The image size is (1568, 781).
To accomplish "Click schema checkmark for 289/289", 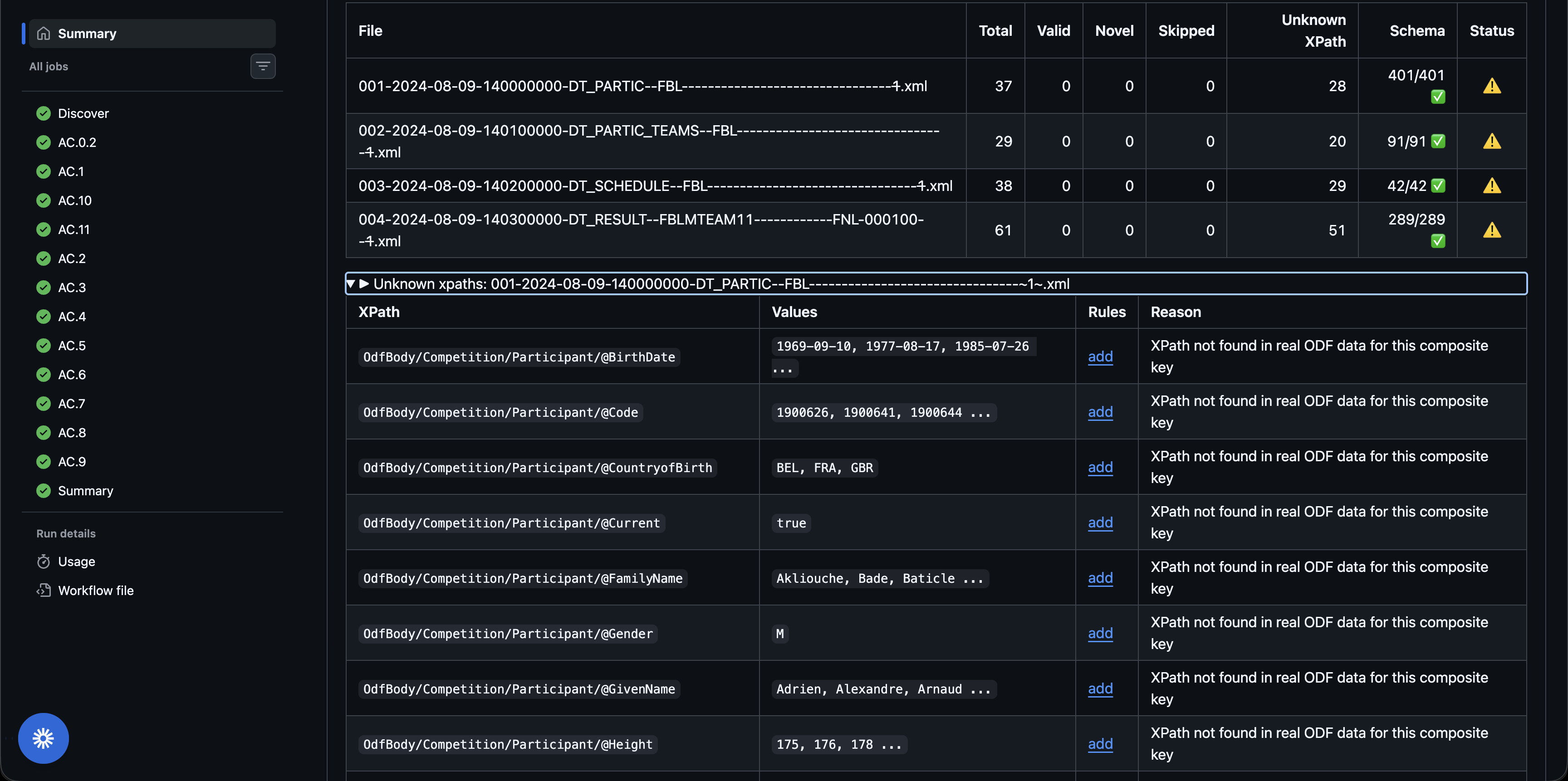I will 1438,241.
